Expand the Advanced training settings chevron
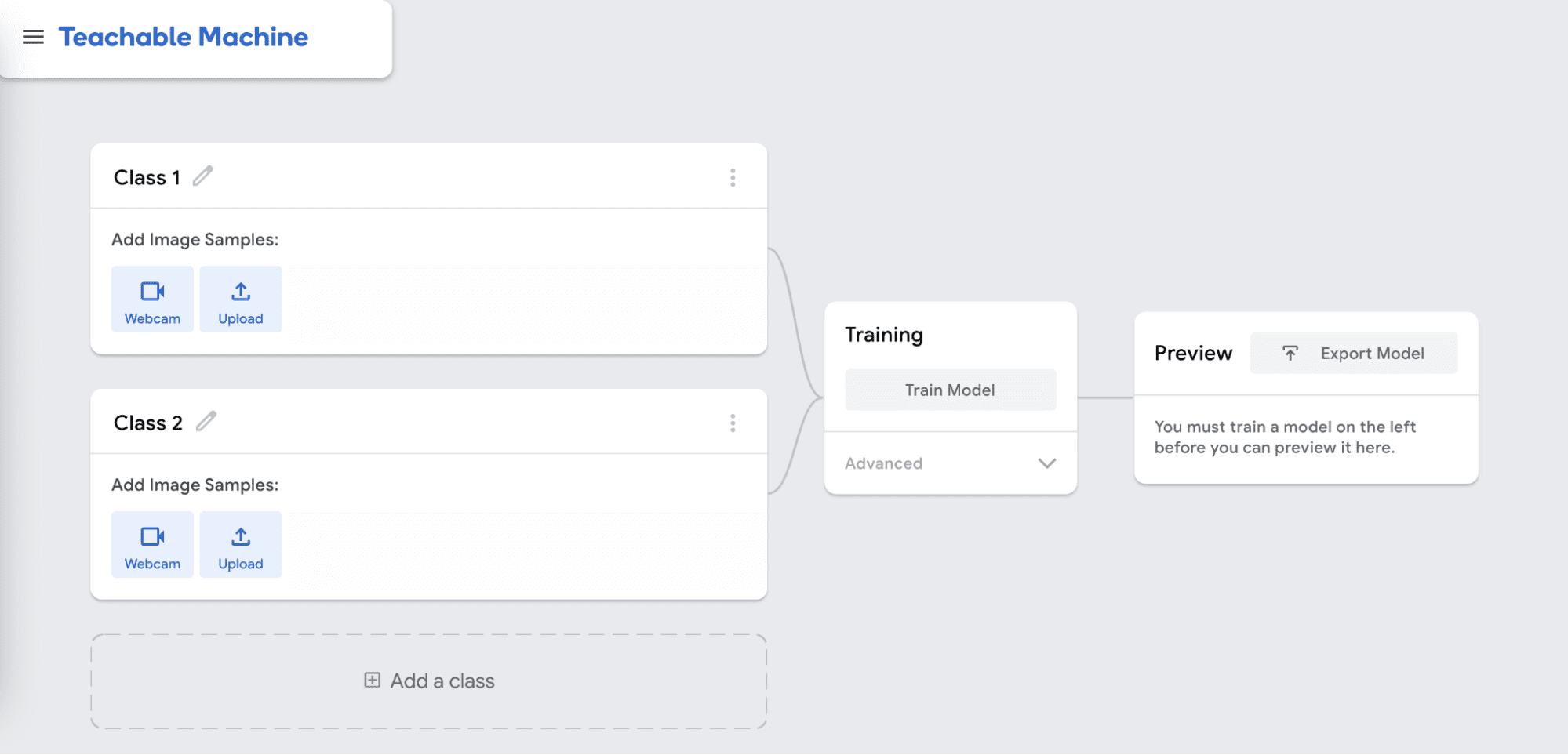 click(1046, 463)
